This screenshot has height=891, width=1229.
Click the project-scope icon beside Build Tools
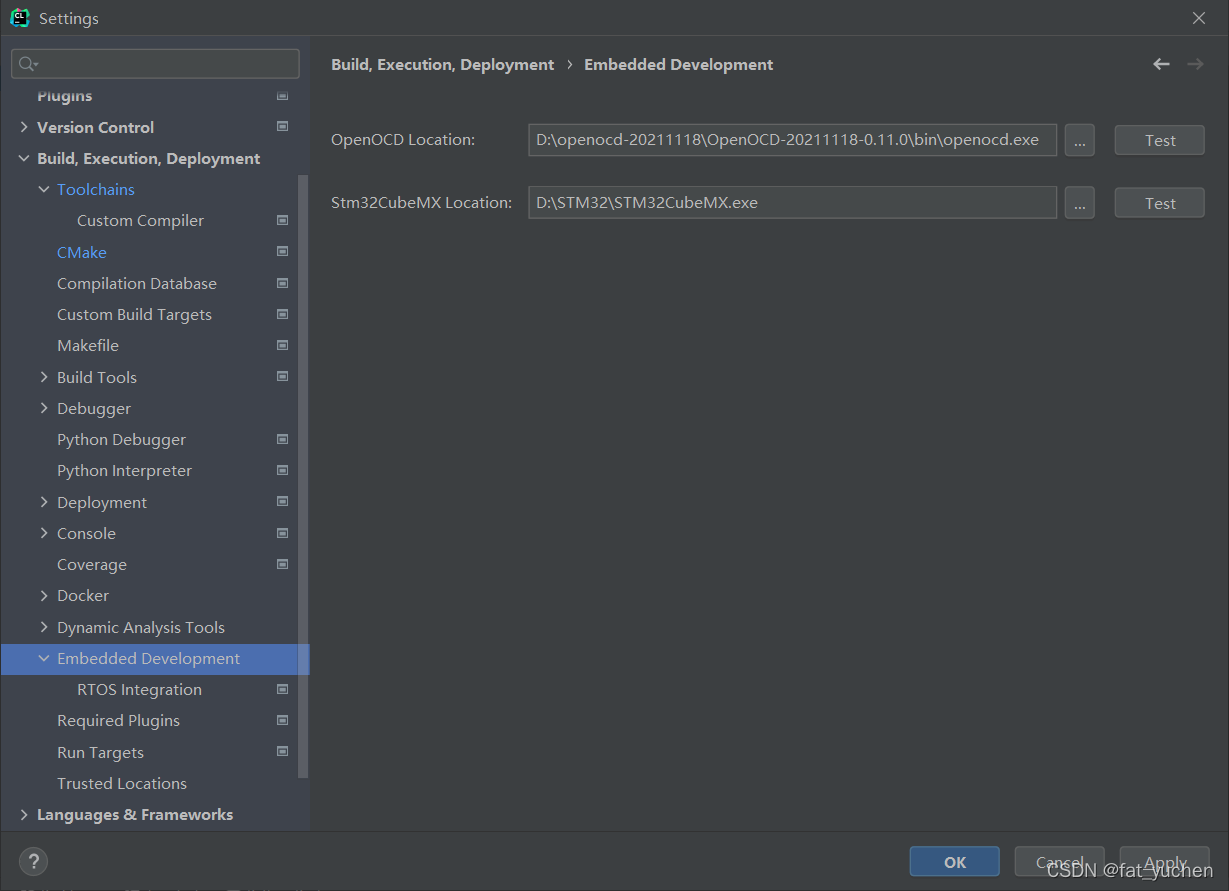pos(282,377)
